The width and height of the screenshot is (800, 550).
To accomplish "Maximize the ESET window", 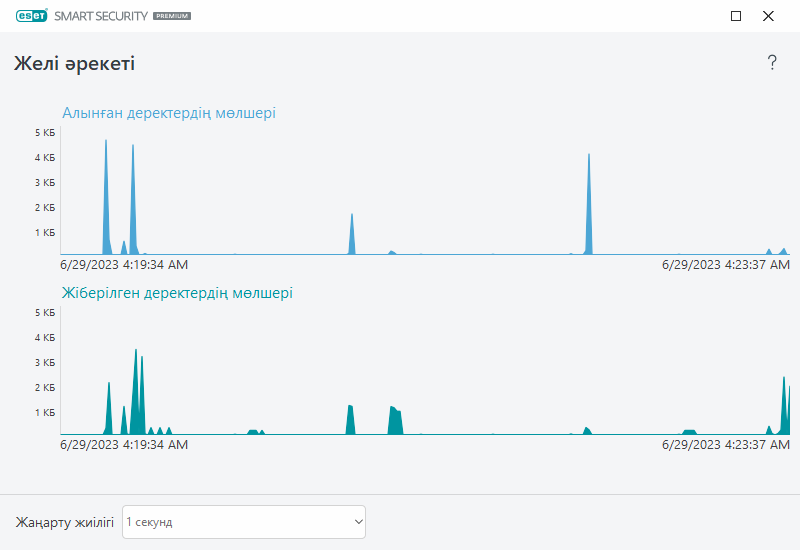I will [x=736, y=16].
